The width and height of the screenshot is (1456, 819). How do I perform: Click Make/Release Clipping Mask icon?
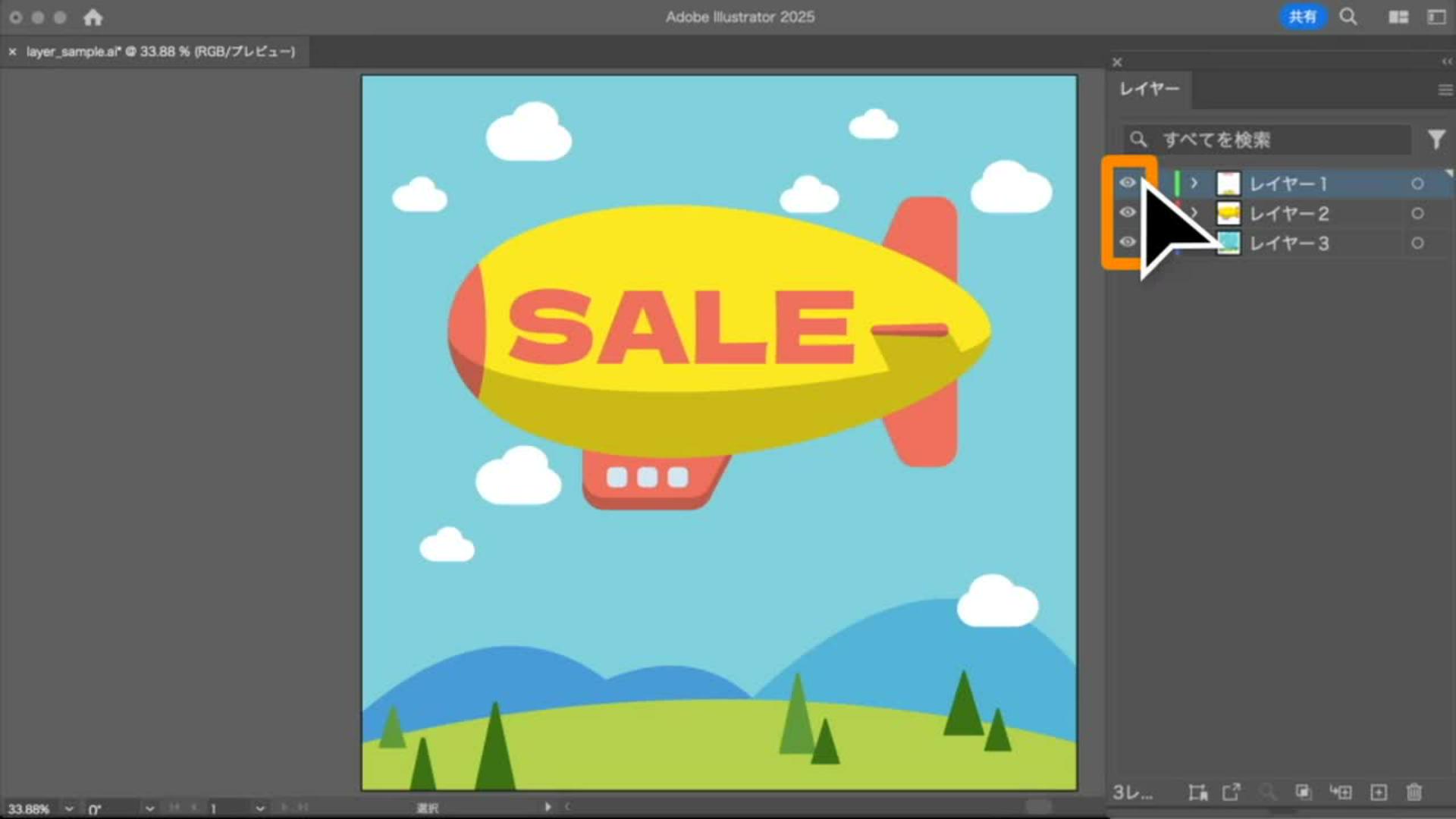[x=1303, y=792]
